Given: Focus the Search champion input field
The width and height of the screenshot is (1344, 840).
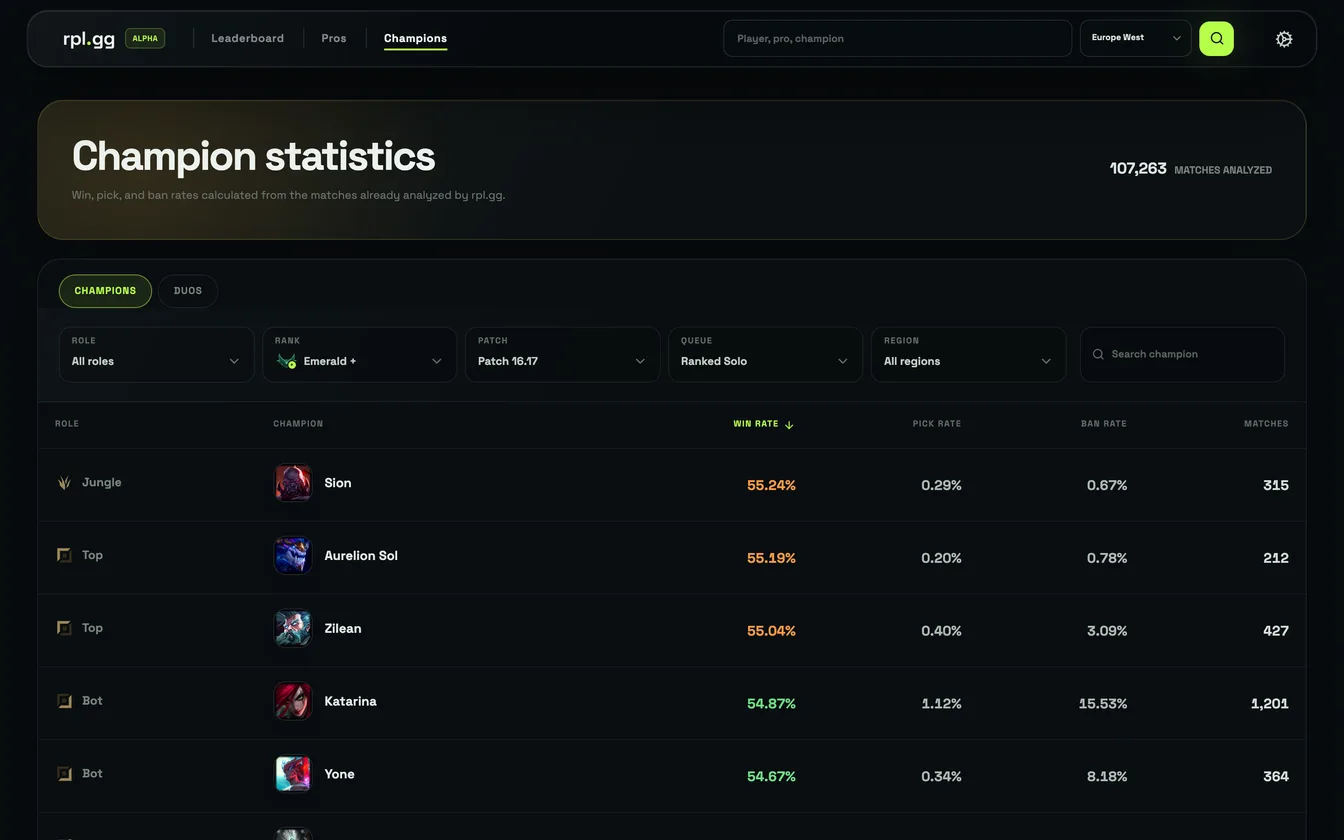Looking at the screenshot, I should (x=1182, y=354).
